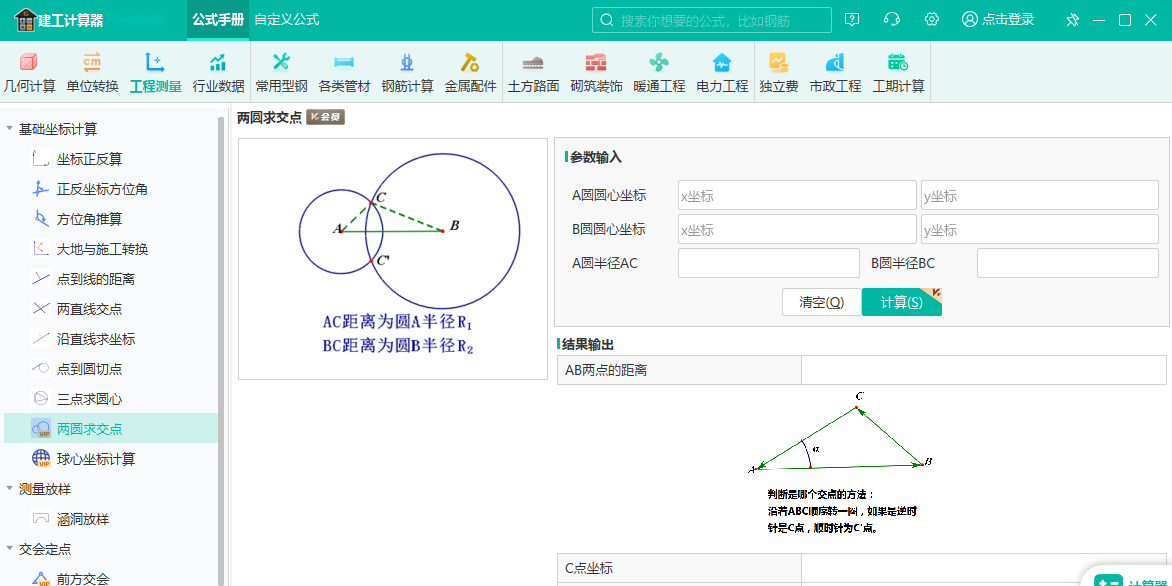Open 独立费 category
The height and width of the screenshot is (586, 1172).
pos(778,73)
